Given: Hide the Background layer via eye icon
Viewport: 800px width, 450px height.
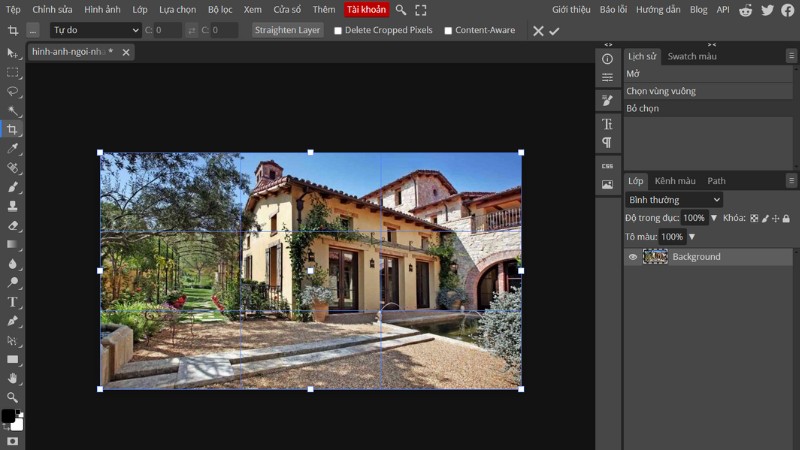Looking at the screenshot, I should point(633,257).
